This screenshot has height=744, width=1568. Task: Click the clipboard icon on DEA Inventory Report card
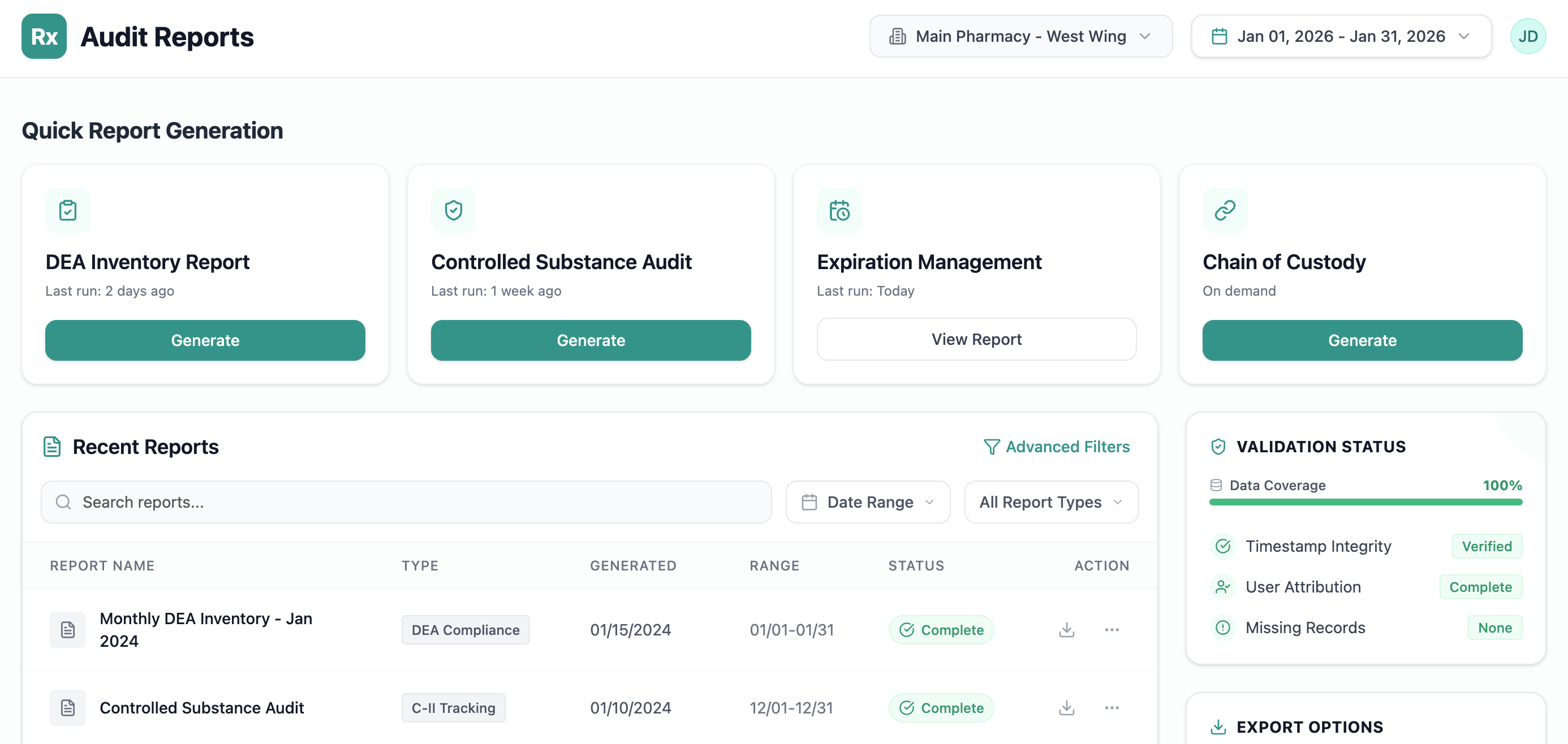point(67,210)
